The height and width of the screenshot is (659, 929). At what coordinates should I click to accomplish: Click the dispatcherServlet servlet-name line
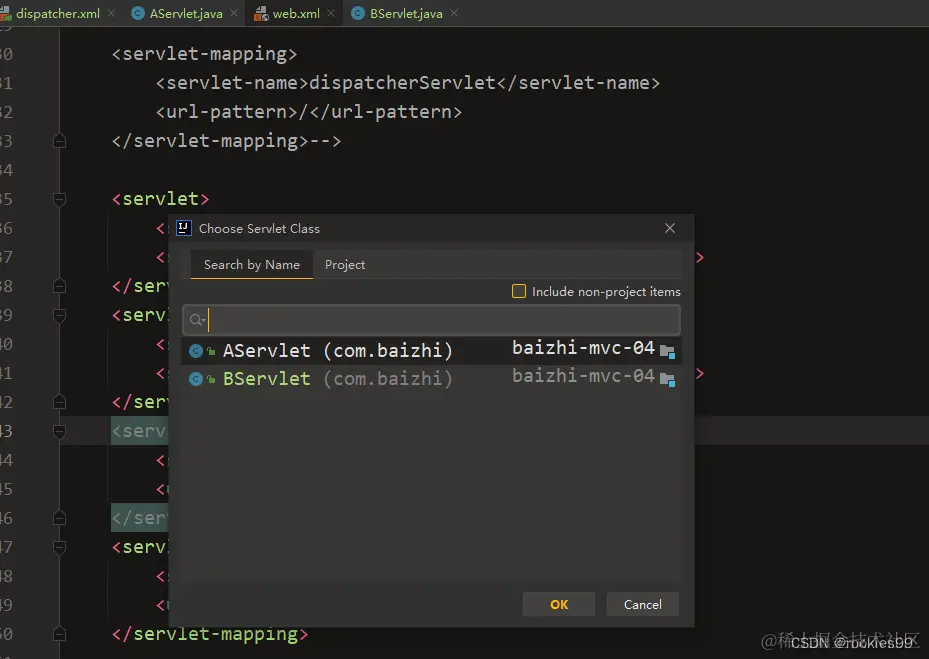point(408,83)
